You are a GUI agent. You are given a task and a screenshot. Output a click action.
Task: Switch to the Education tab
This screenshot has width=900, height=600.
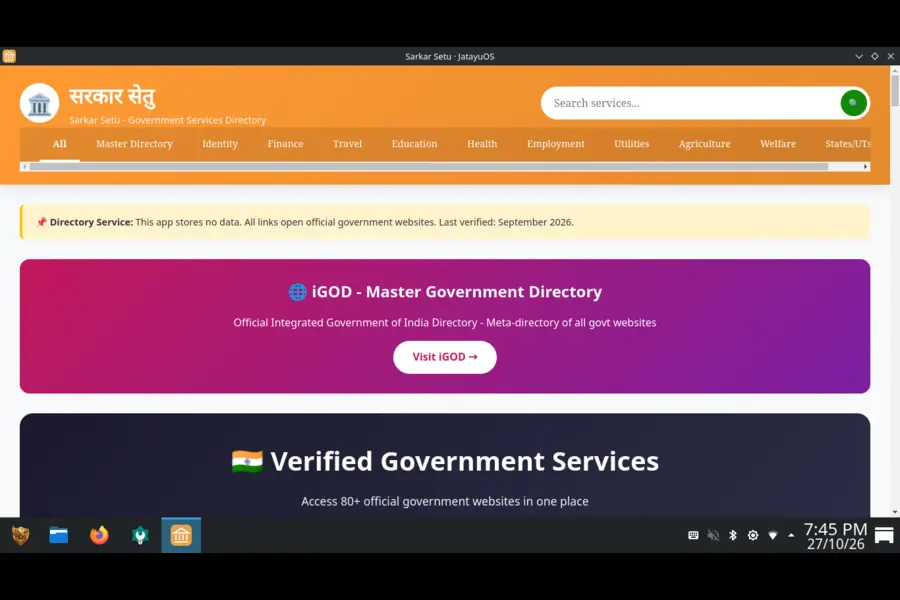coord(414,144)
